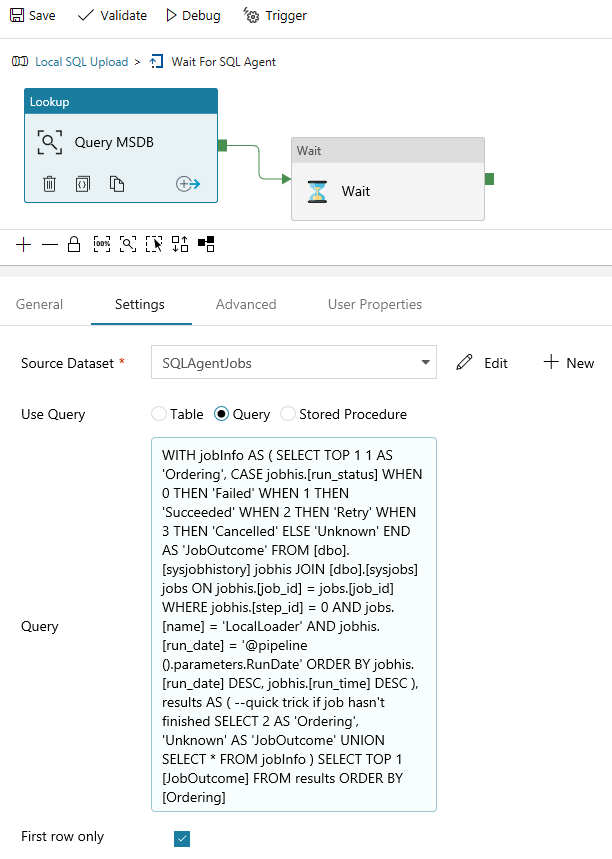Add output connection from Query MSDB
Screen dimensions: 612x859
pos(188,184)
